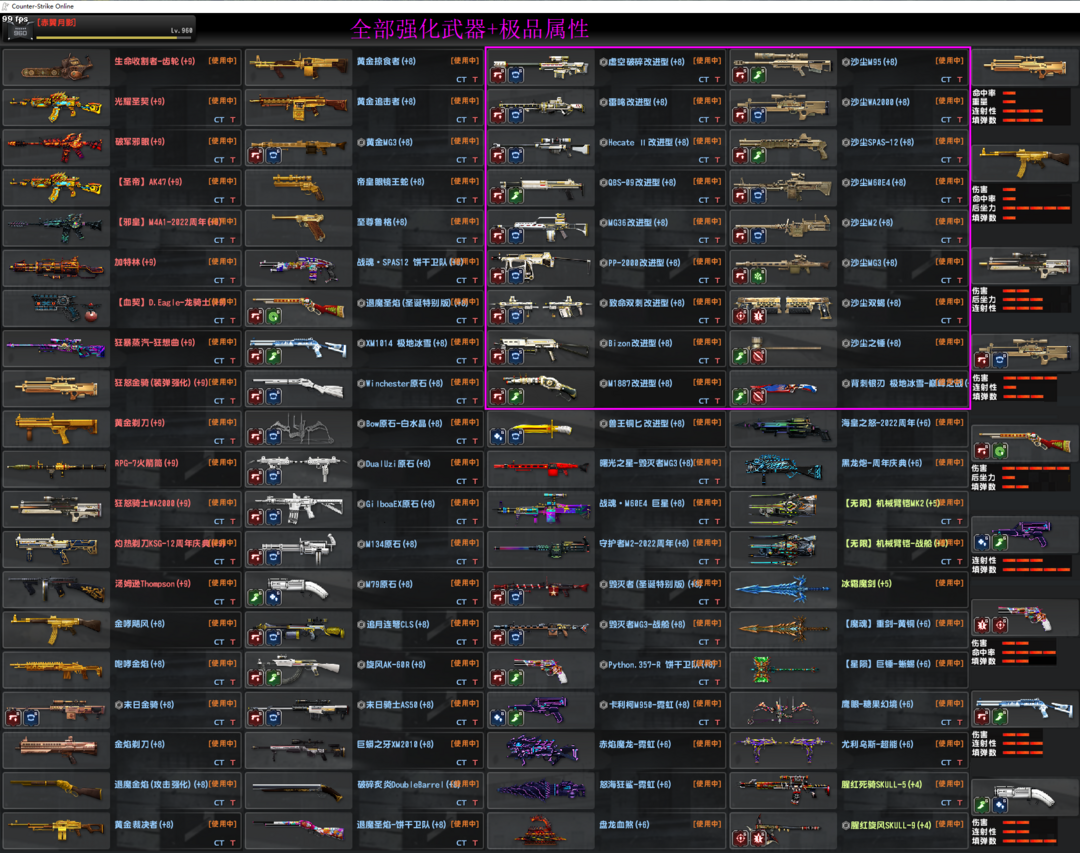Select Hecate II 改进型 weapon thumbnail
The width and height of the screenshot is (1080, 853).
pos(541,147)
